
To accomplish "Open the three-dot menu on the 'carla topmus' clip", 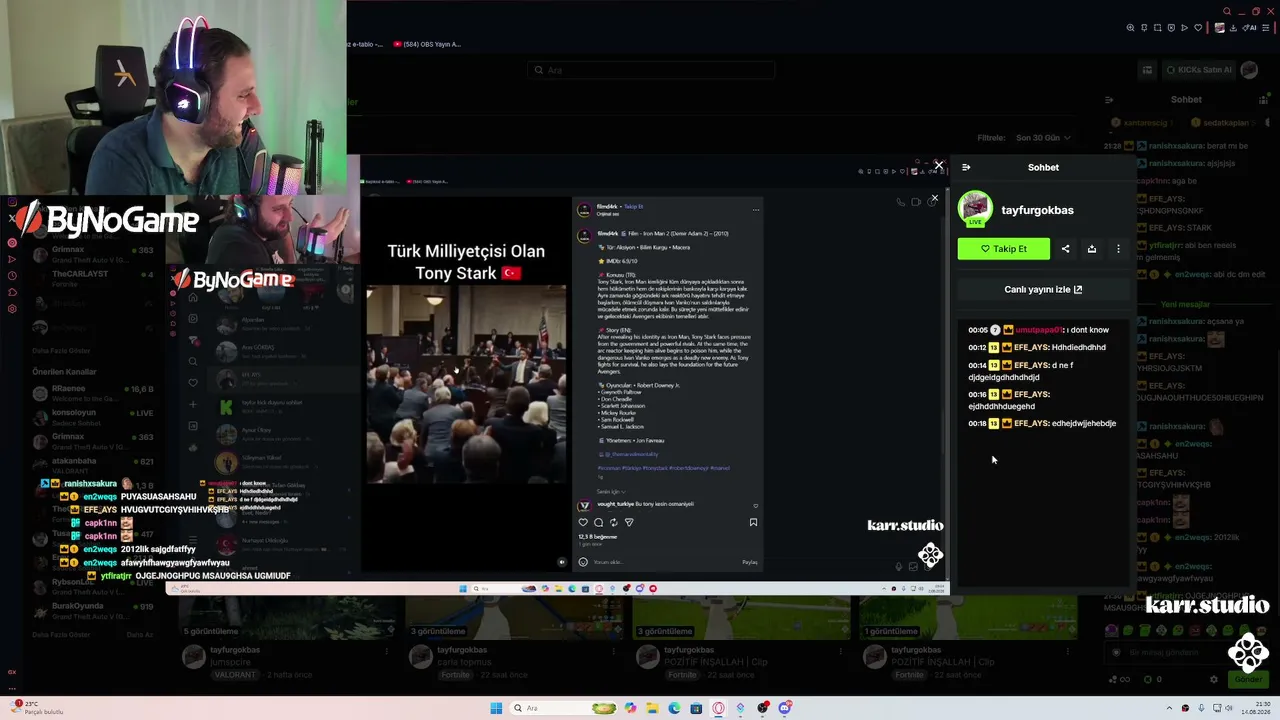I will (613, 650).
